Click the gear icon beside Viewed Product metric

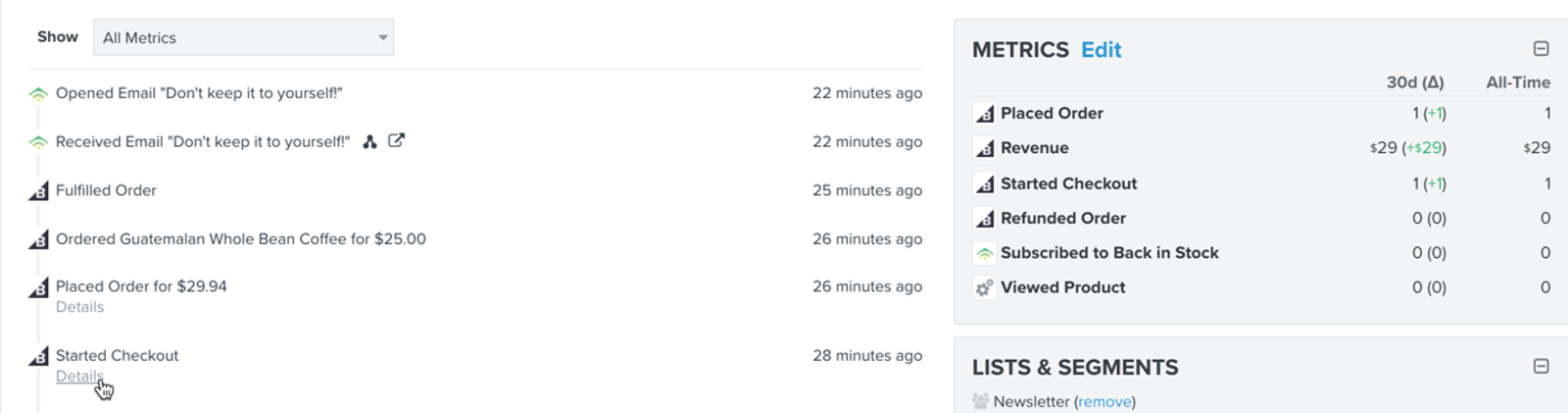coord(984,287)
